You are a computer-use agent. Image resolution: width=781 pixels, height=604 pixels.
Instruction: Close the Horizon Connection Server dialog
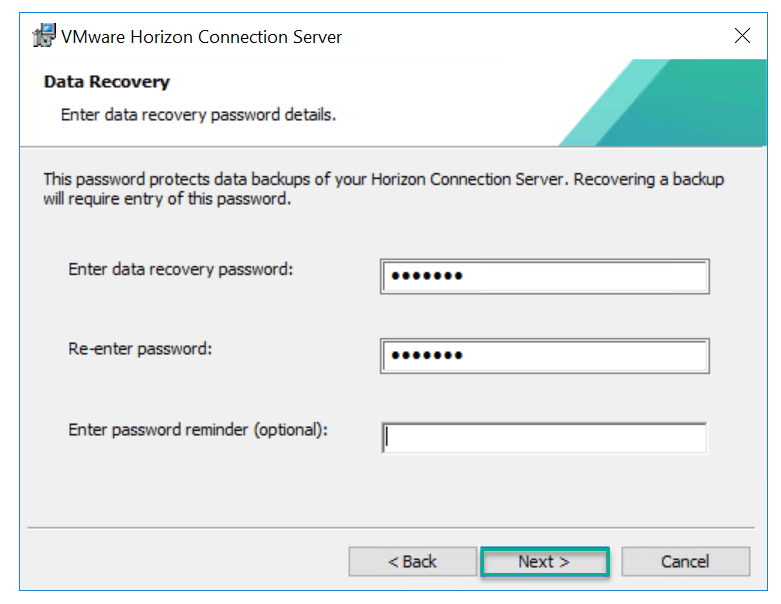pos(742,37)
